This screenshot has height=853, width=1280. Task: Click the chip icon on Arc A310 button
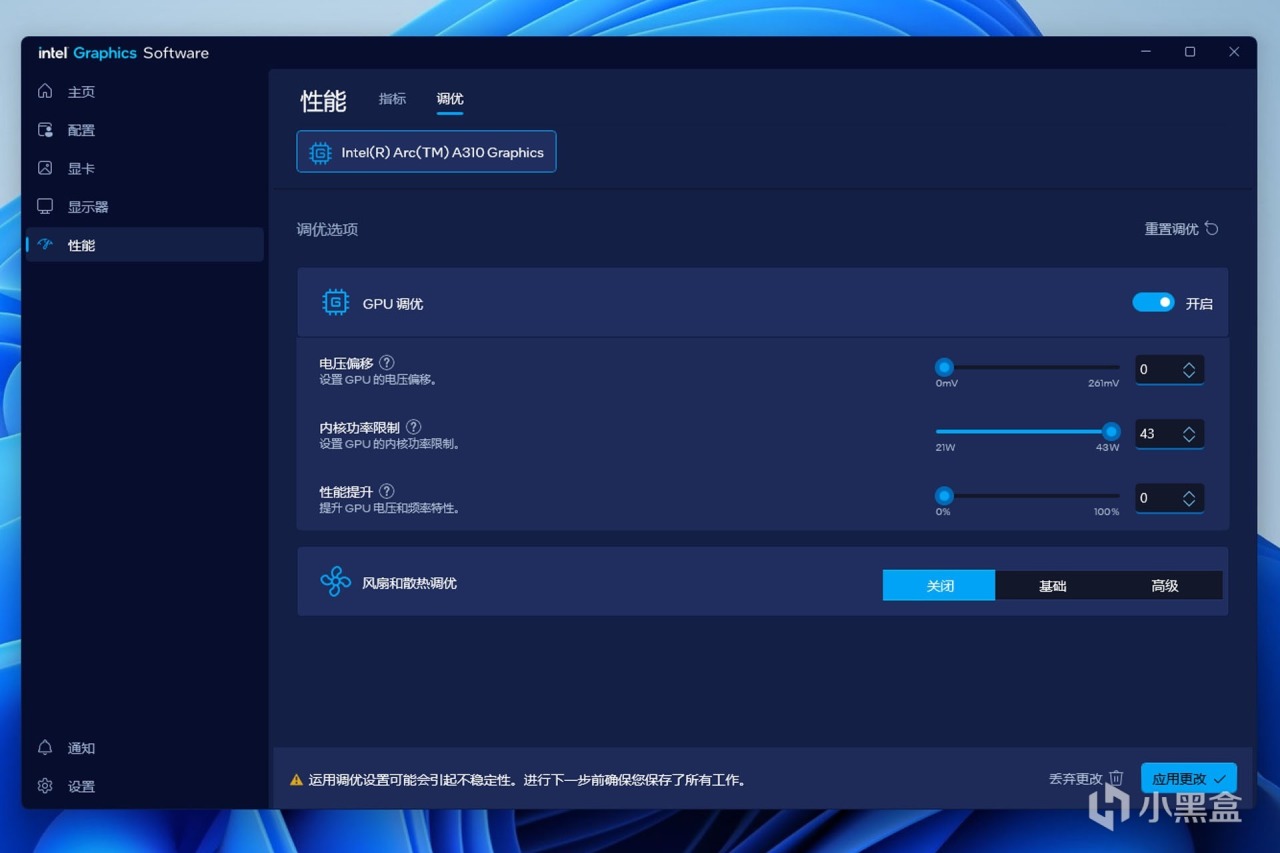(x=320, y=153)
